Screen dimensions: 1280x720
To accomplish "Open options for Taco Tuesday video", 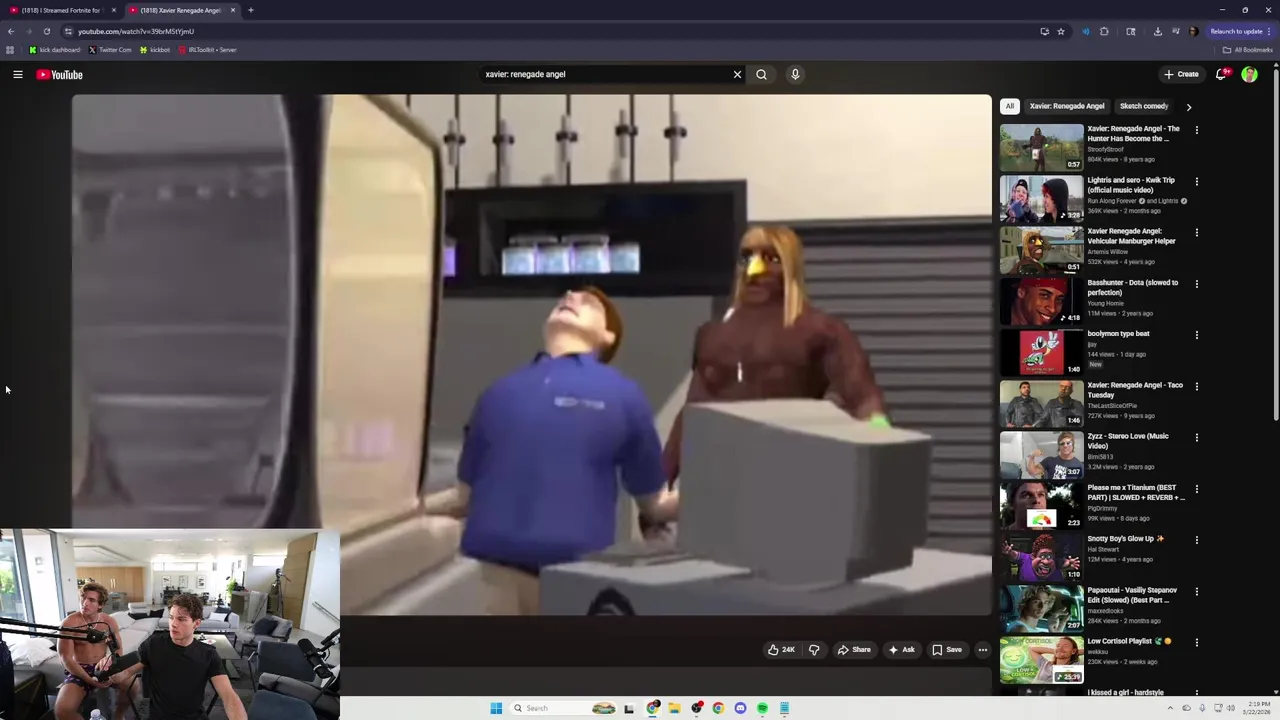I will click(x=1196, y=386).
